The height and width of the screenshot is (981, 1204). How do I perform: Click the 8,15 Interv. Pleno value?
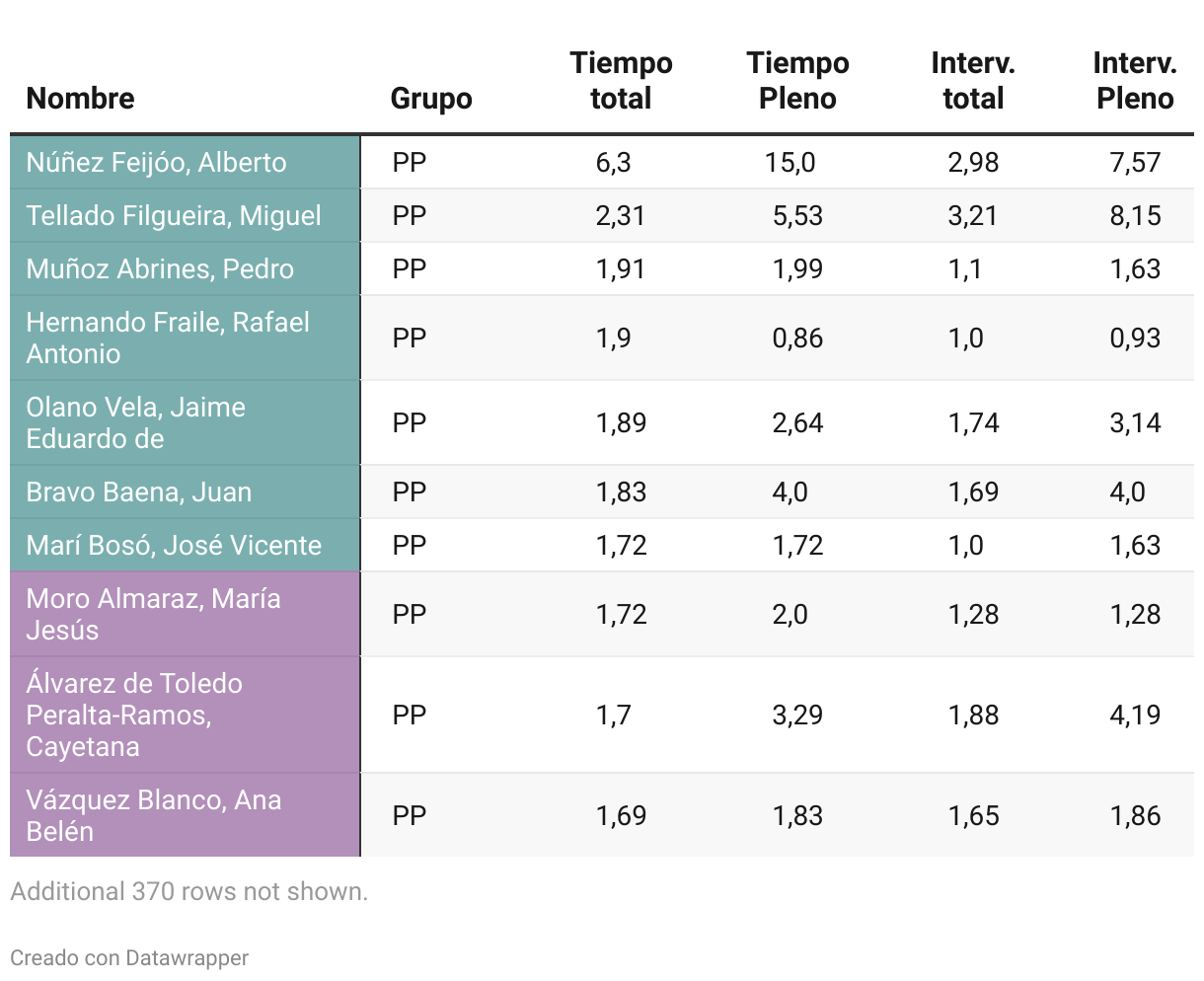tap(1135, 216)
